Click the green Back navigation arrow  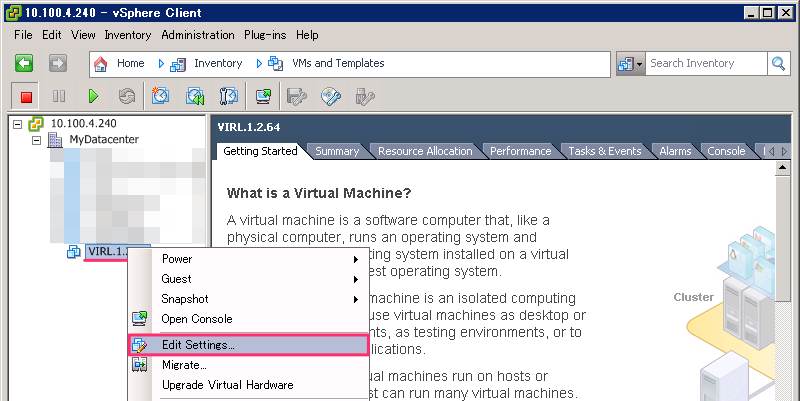point(24,63)
